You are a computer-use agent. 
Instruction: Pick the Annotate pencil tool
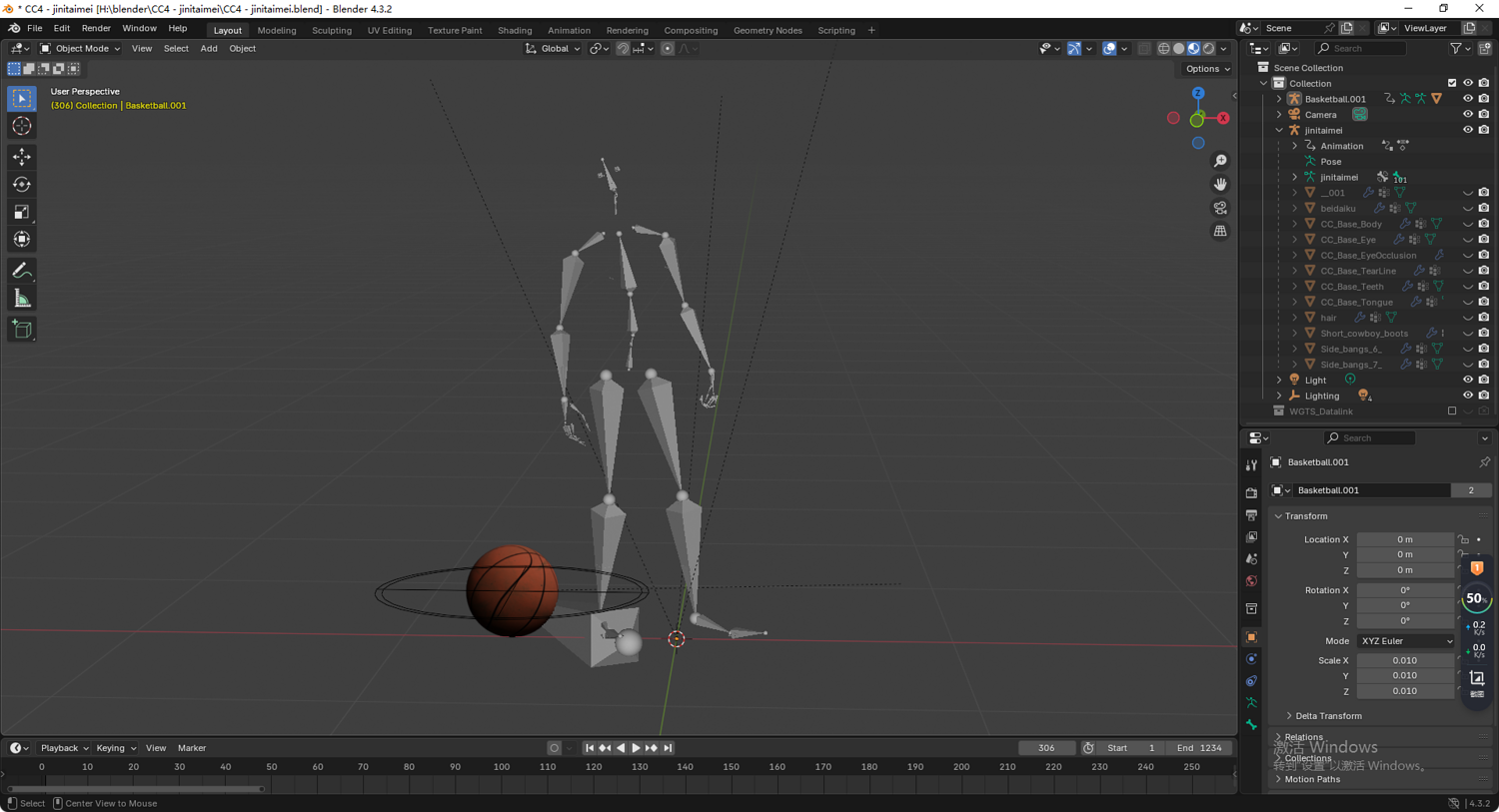[22, 271]
